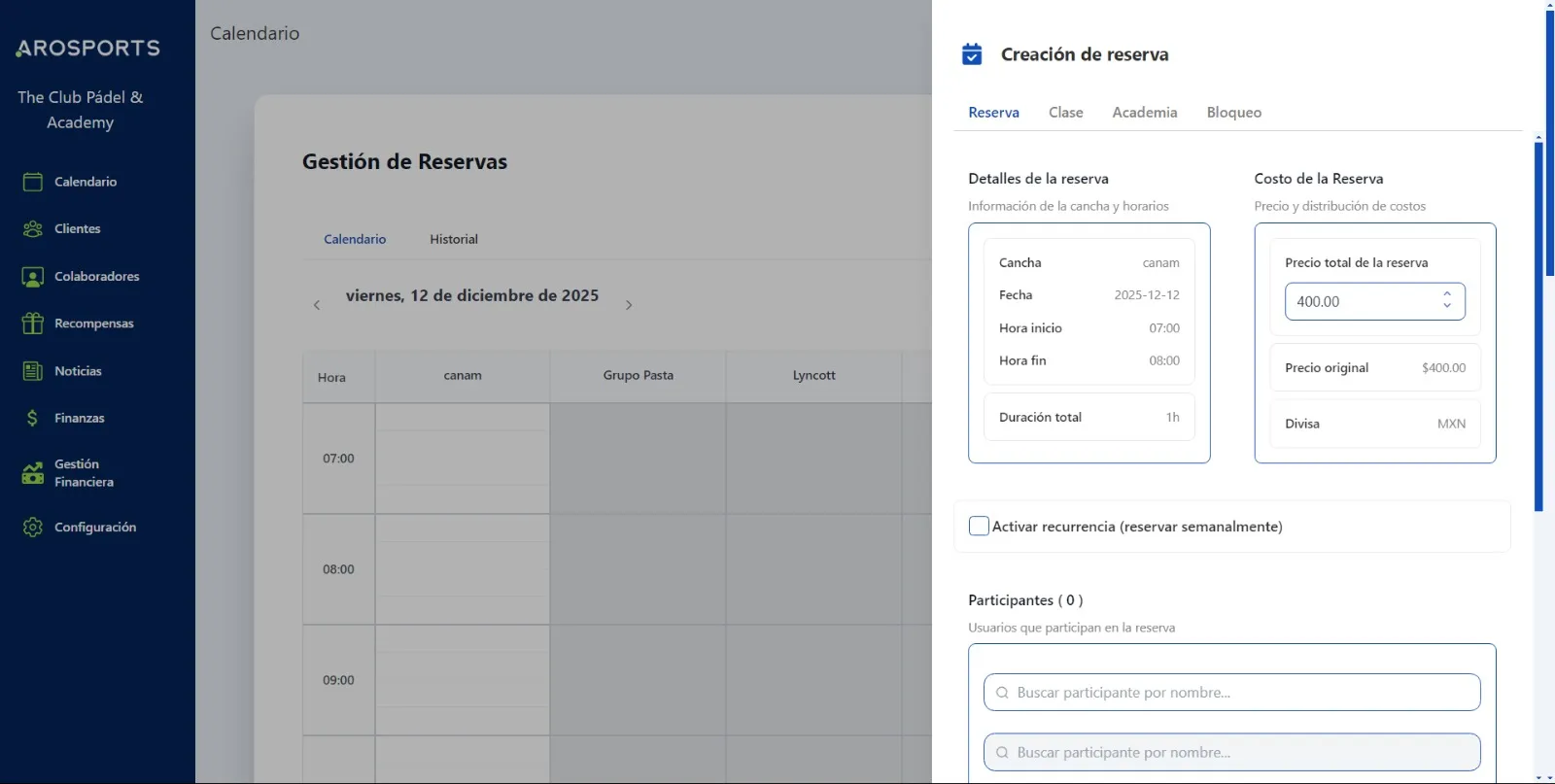Click the reservation panel scrollbar thumb
The width and height of the screenshot is (1555, 784).
tap(1538, 325)
